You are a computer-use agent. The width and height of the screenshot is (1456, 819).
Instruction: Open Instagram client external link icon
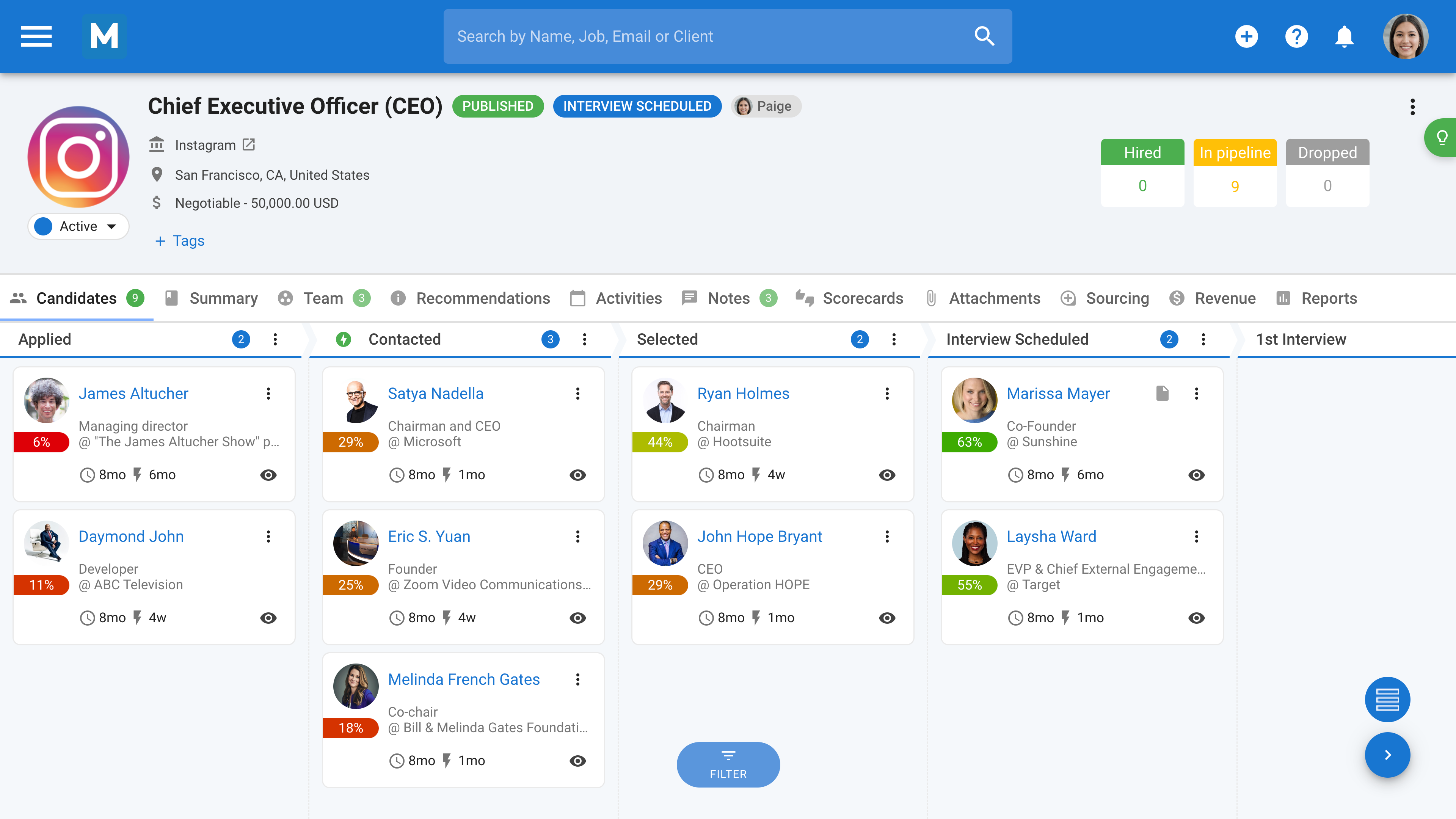(x=249, y=145)
